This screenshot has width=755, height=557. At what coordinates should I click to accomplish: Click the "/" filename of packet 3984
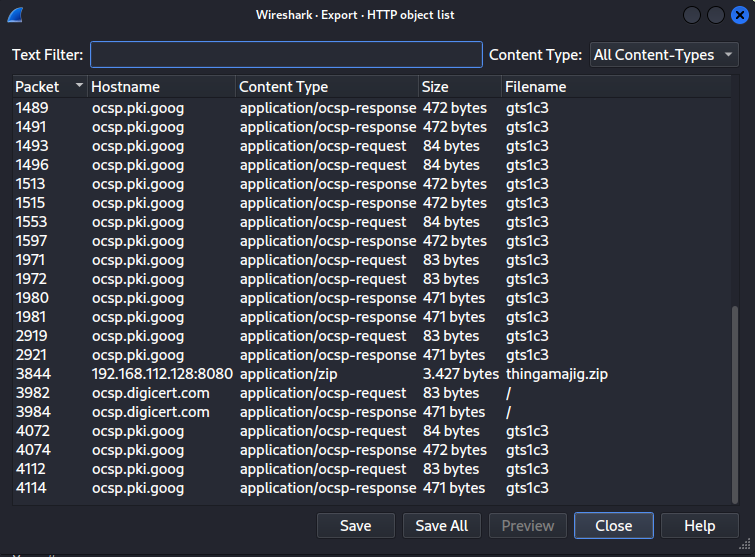508,412
